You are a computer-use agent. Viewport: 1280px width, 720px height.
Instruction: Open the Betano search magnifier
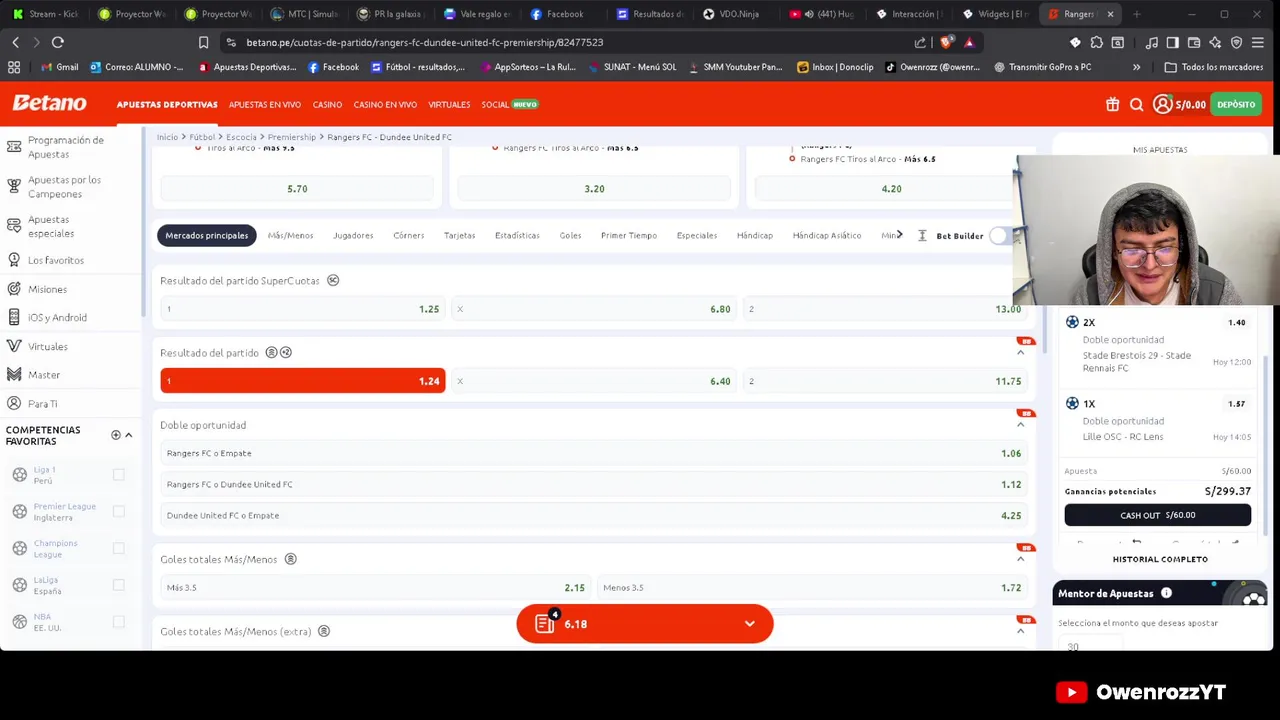(x=1136, y=104)
